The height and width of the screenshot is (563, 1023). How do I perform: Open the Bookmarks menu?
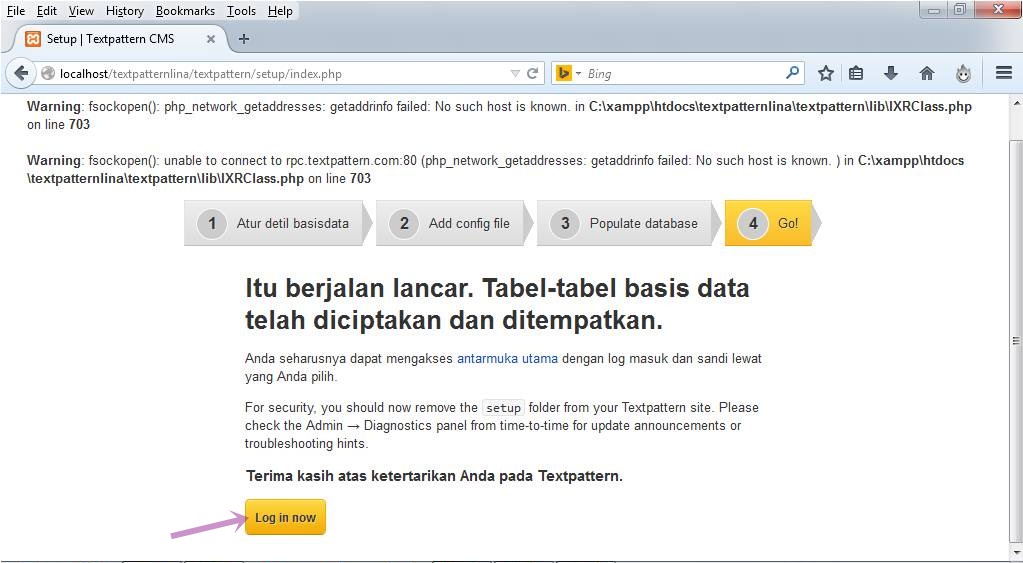pos(185,11)
